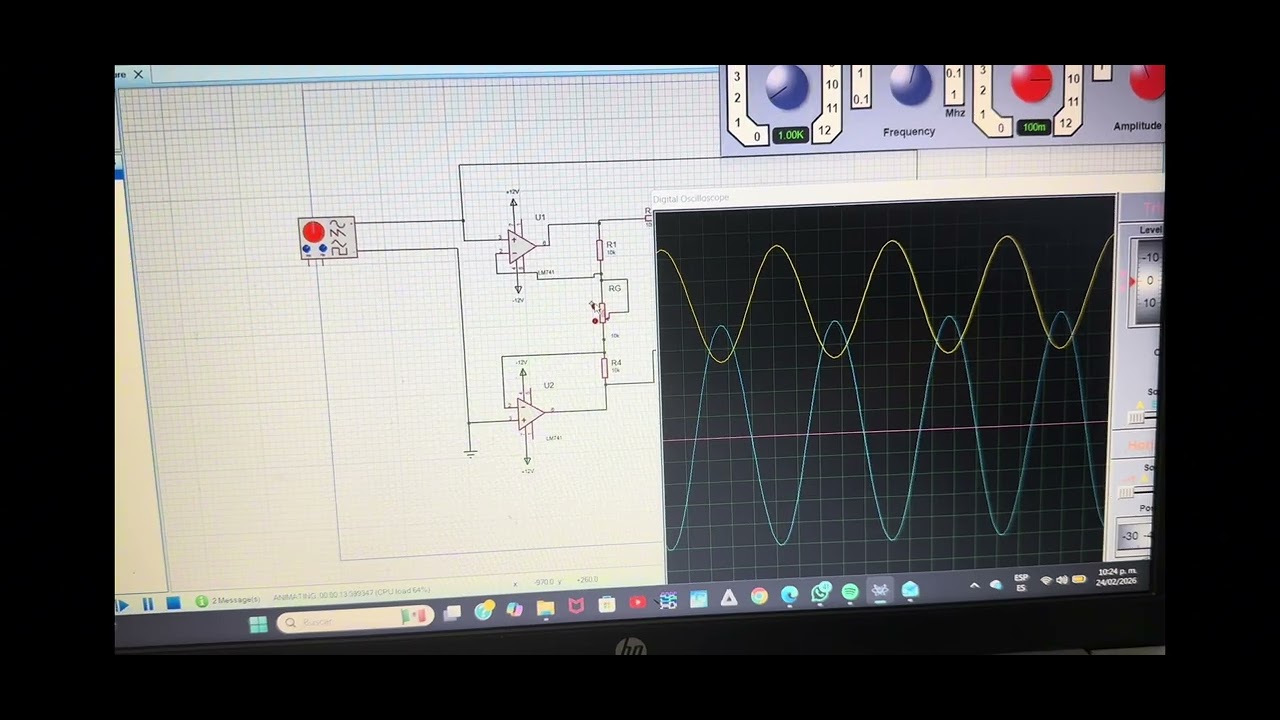This screenshot has width=1280, height=720.
Task: Open the Windows Start menu
Action: [x=258, y=624]
